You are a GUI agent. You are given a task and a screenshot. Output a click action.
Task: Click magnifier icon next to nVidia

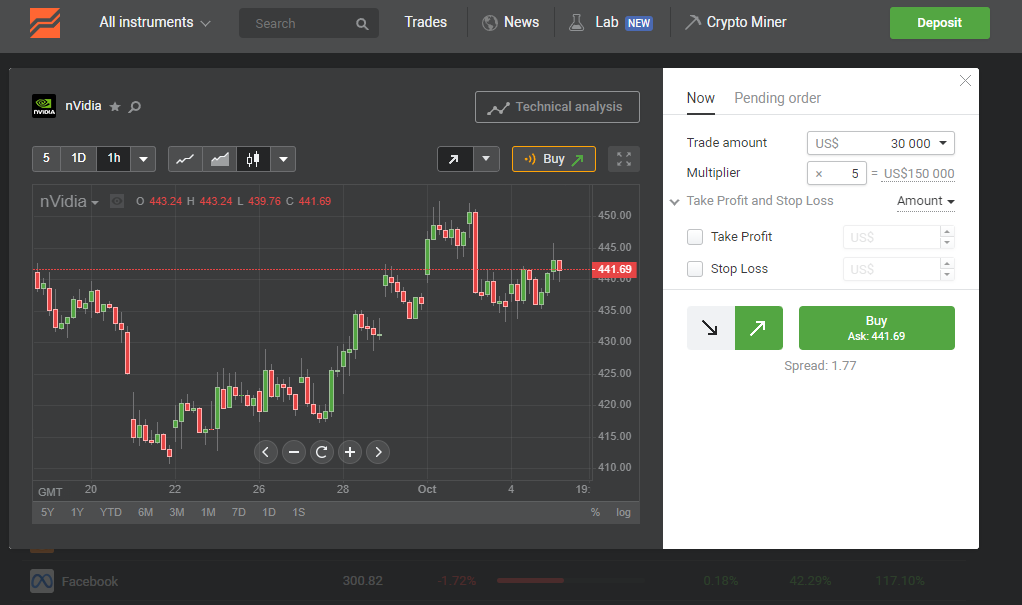(x=134, y=106)
